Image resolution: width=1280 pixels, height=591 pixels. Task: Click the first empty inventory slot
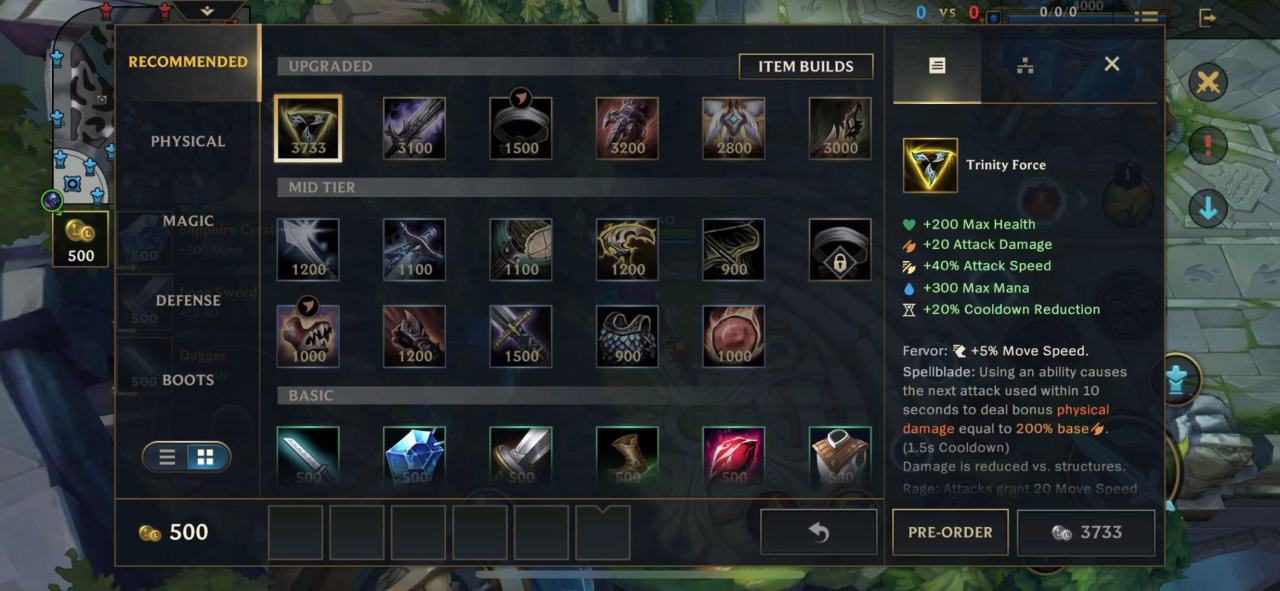coord(295,532)
